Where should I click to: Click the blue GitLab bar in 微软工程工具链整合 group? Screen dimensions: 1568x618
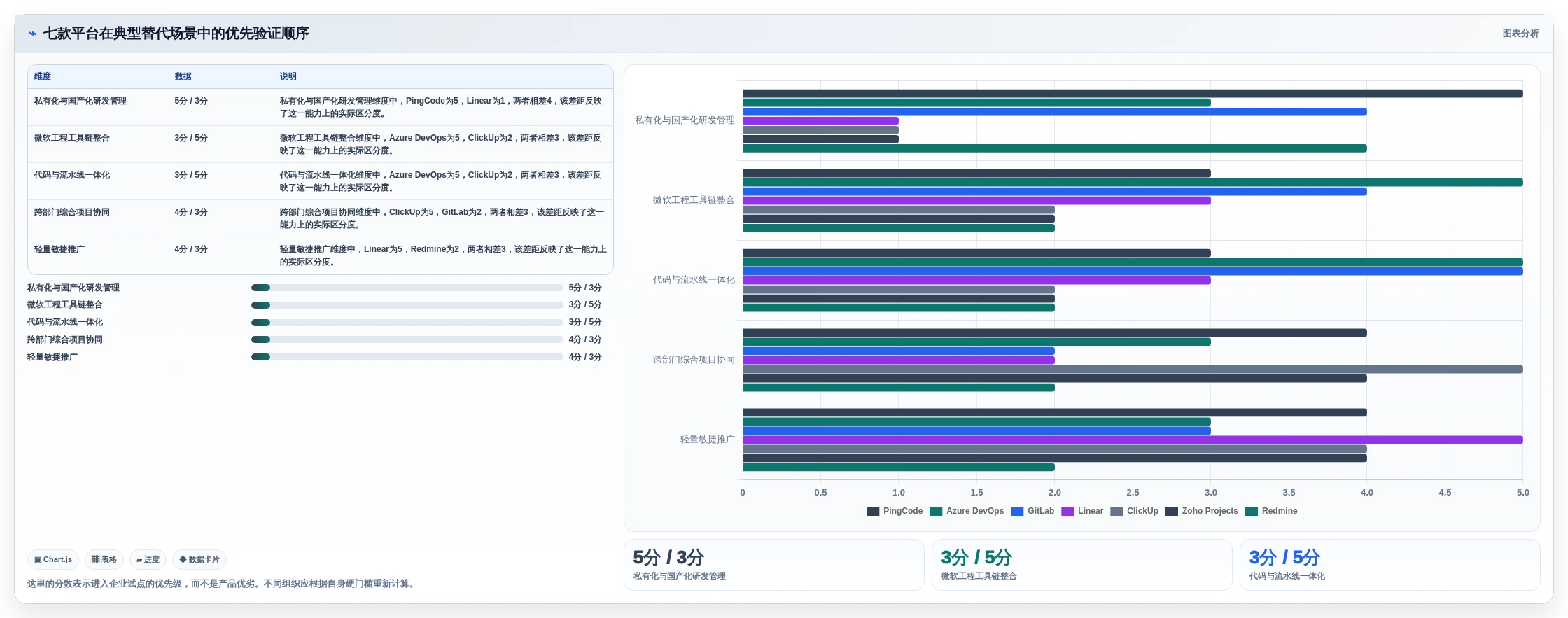1055,192
